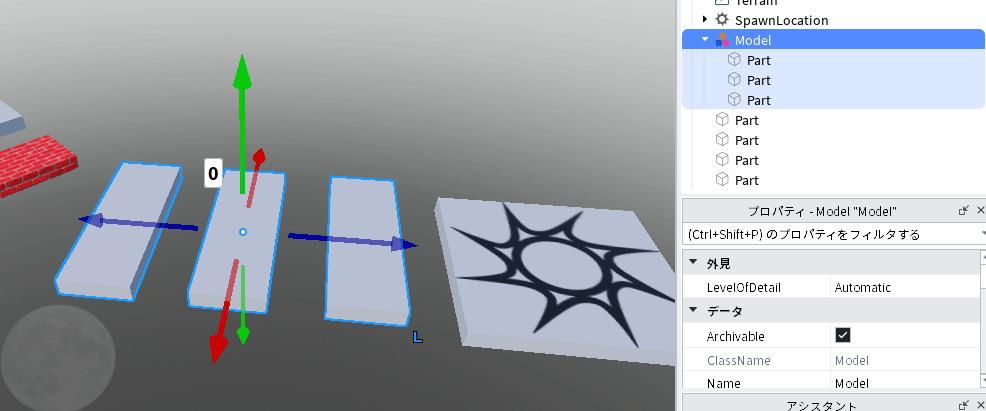The height and width of the screenshot is (411, 986).
Task: Close the プロパティ panel
Action: pos(980,211)
